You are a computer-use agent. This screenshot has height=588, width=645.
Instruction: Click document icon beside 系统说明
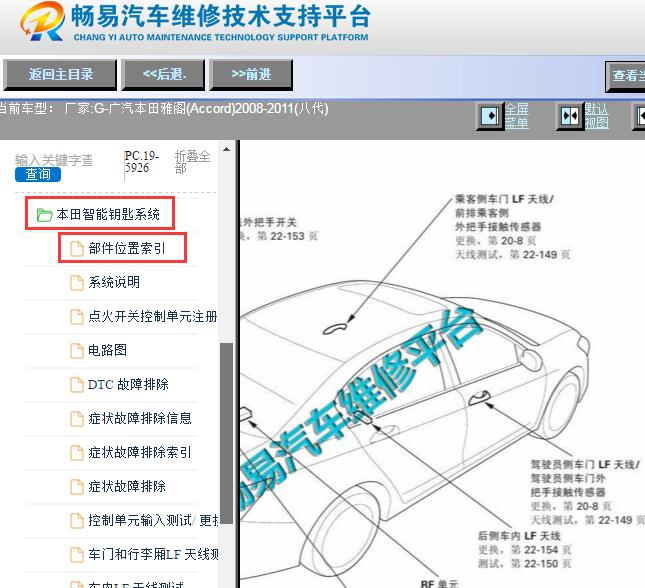tap(77, 283)
